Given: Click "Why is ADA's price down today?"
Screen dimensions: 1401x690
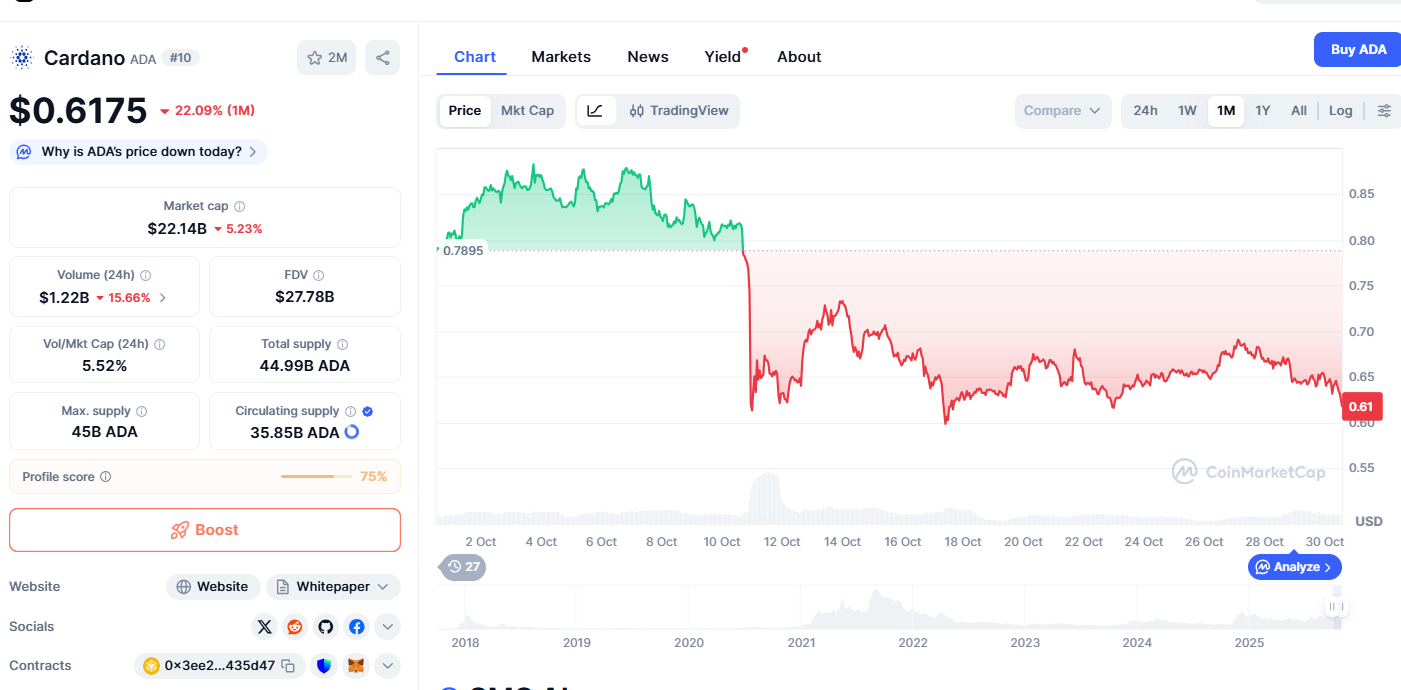Looking at the screenshot, I should click(139, 152).
